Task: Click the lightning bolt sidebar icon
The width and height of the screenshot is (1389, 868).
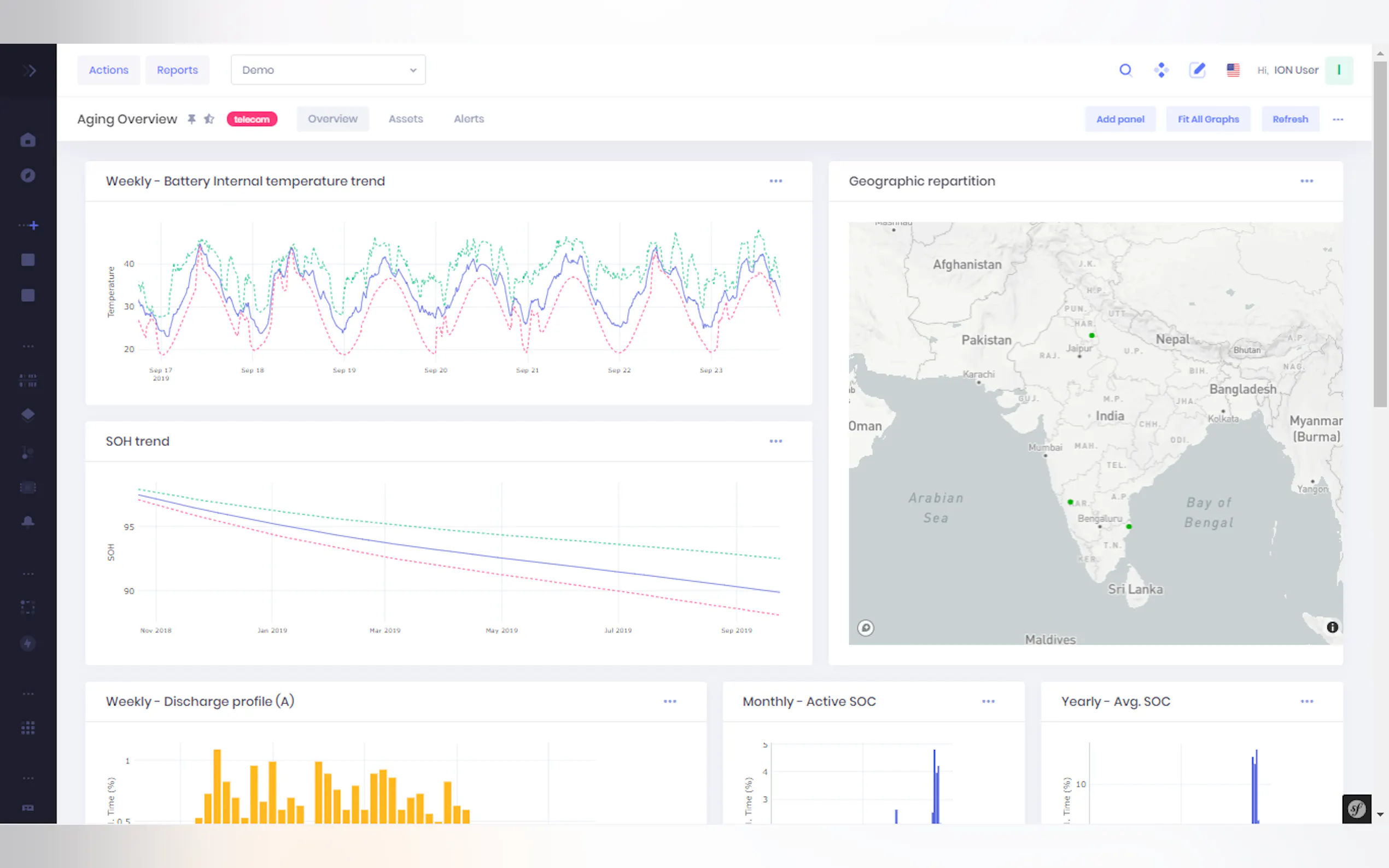Action: [27, 643]
